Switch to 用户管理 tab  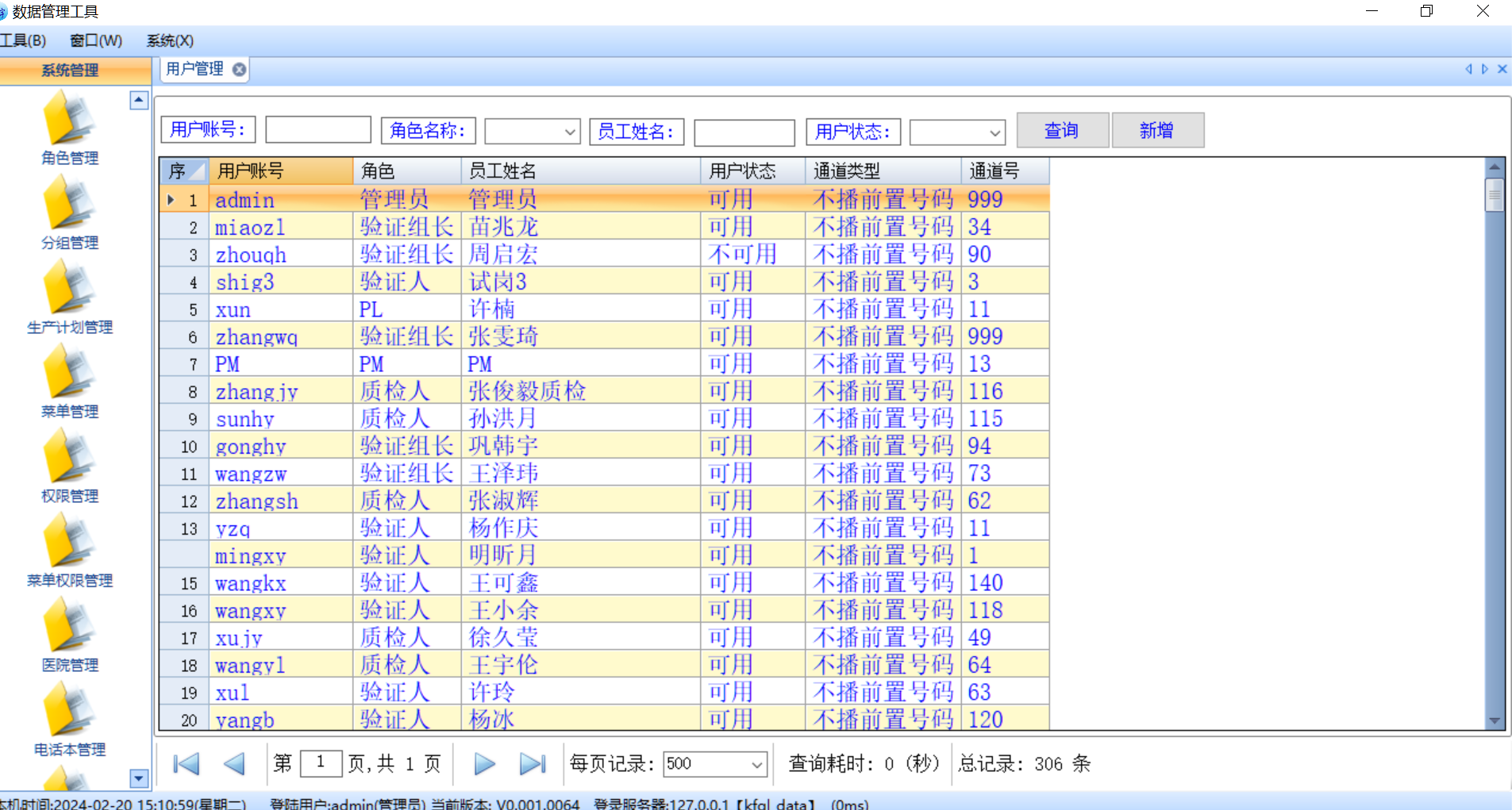point(195,70)
